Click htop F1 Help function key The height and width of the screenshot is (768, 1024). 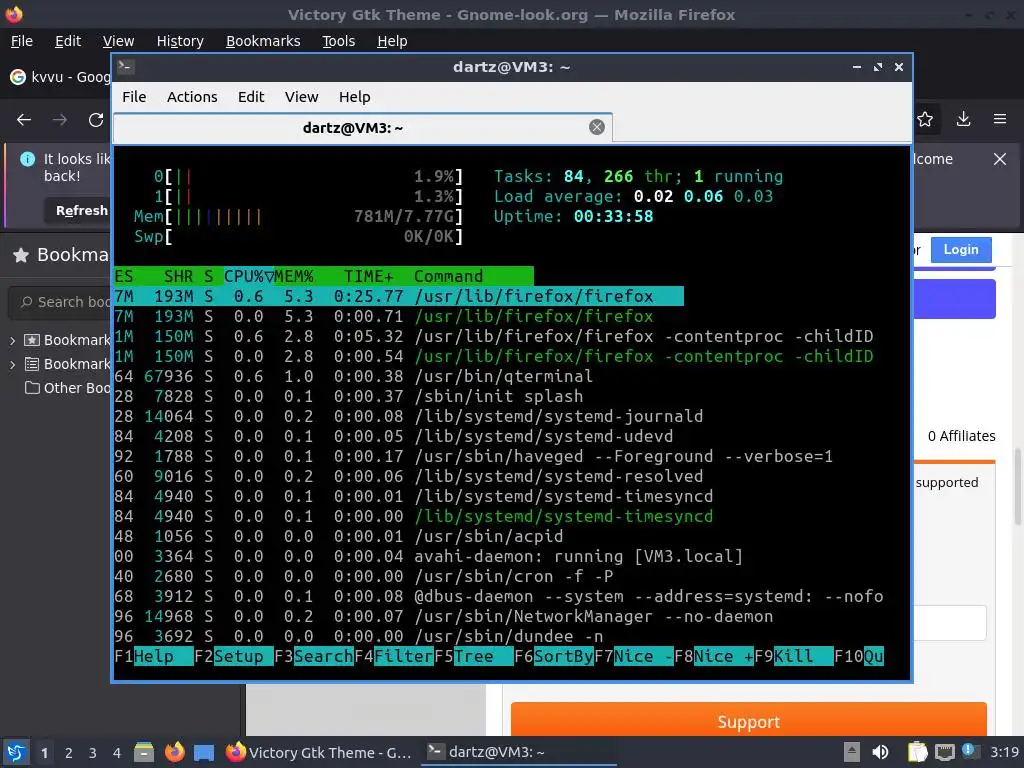[153, 656]
